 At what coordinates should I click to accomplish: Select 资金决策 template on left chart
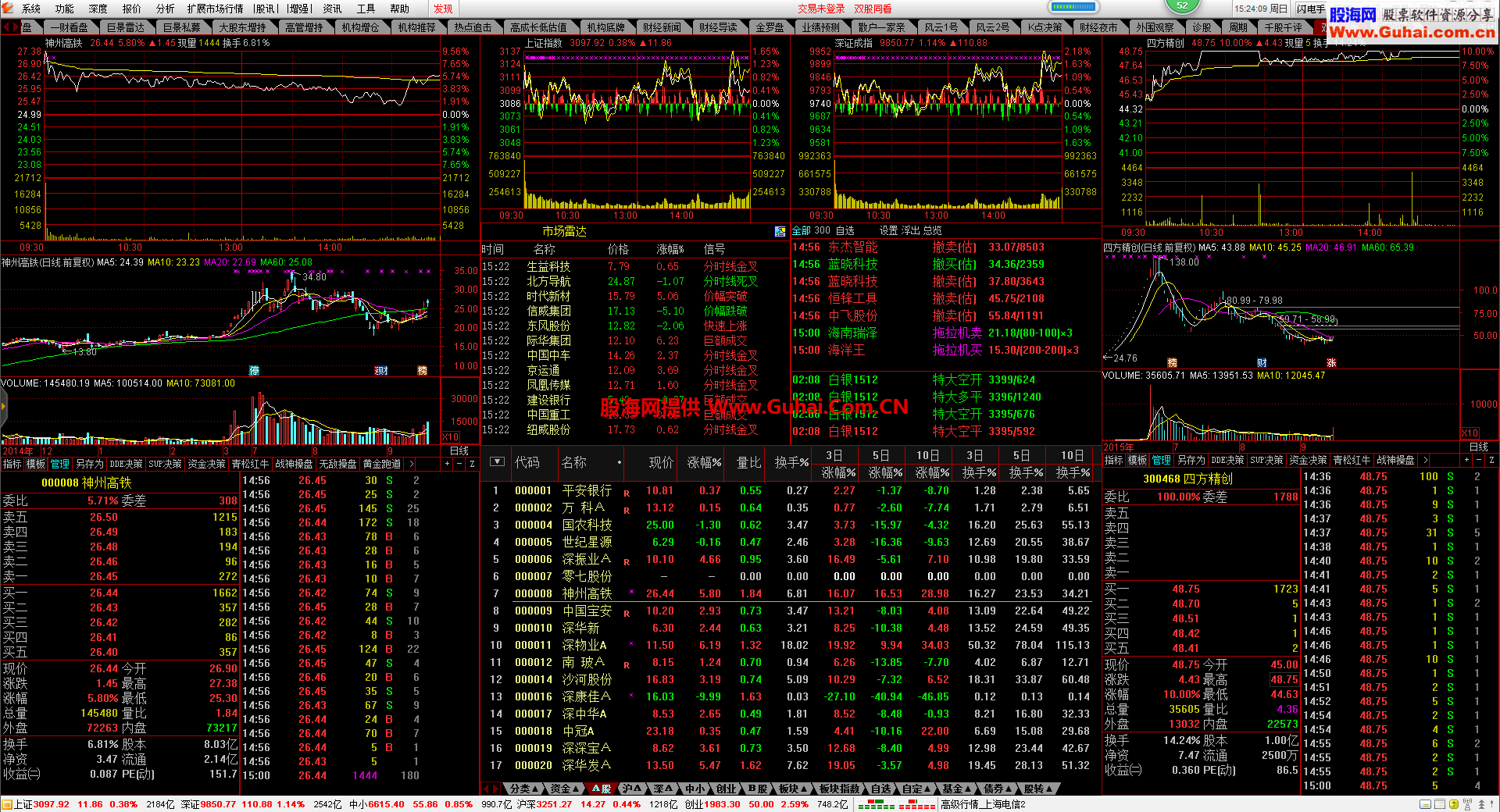tap(207, 464)
